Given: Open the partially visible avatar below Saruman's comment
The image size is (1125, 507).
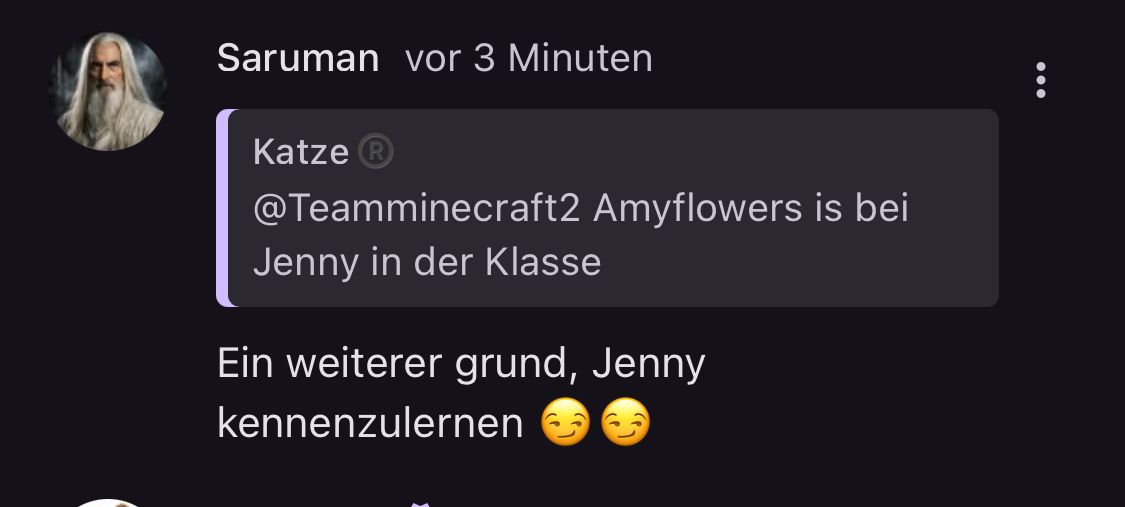Looking at the screenshot, I should point(108,503).
